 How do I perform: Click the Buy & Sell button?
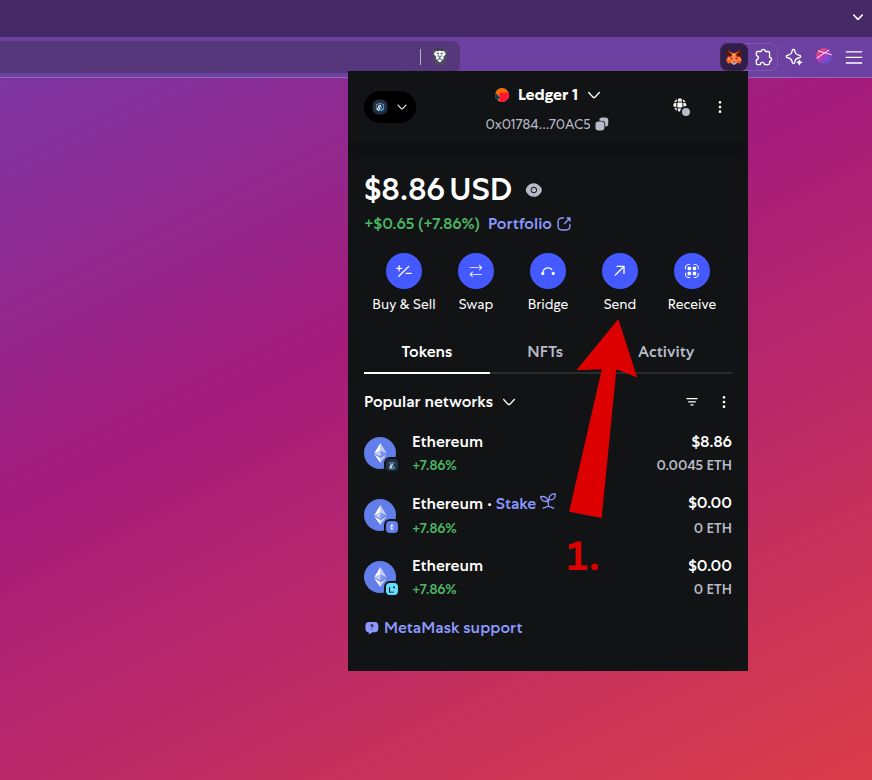404,282
